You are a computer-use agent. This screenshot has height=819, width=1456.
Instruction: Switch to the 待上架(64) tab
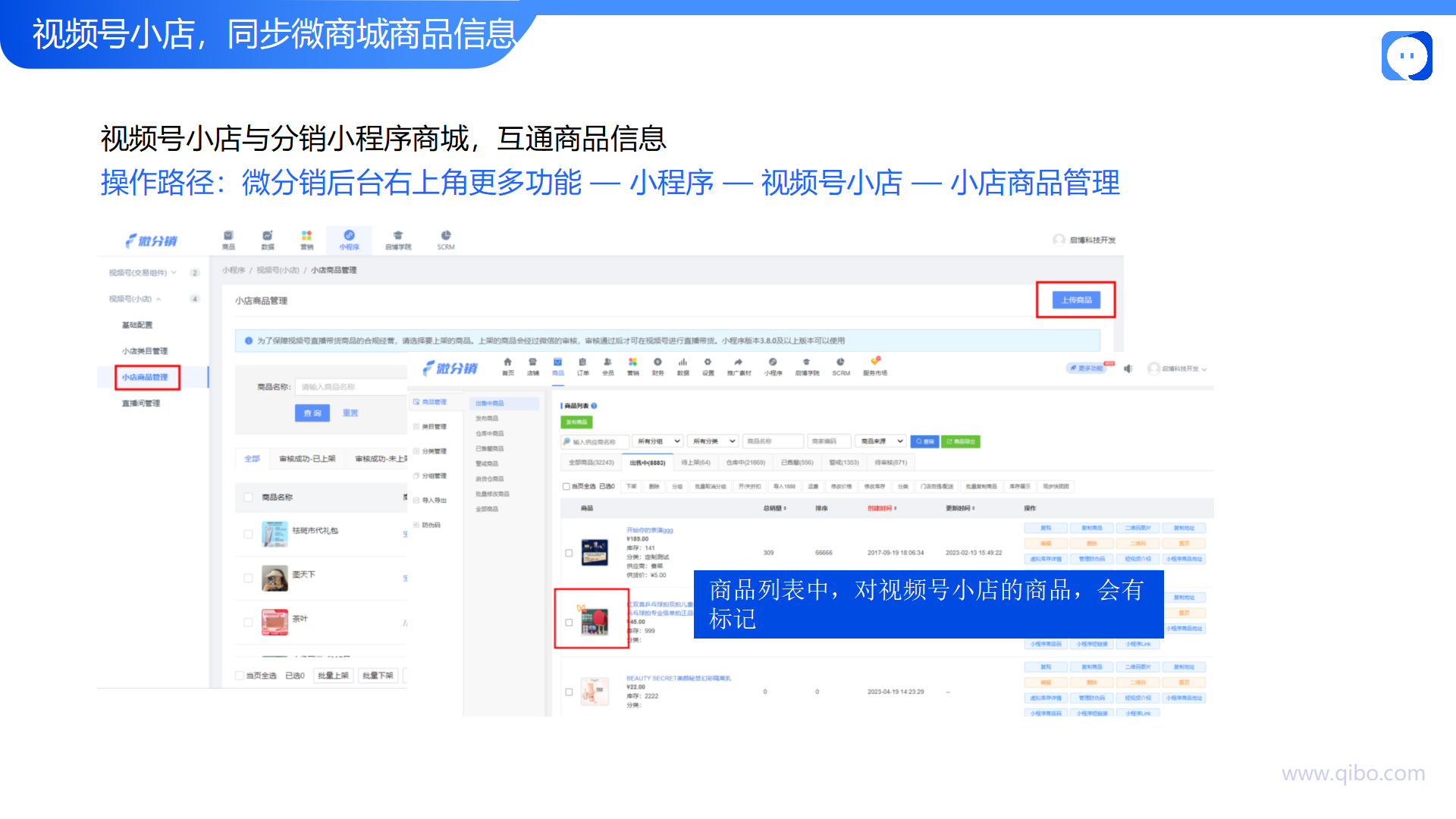point(695,463)
